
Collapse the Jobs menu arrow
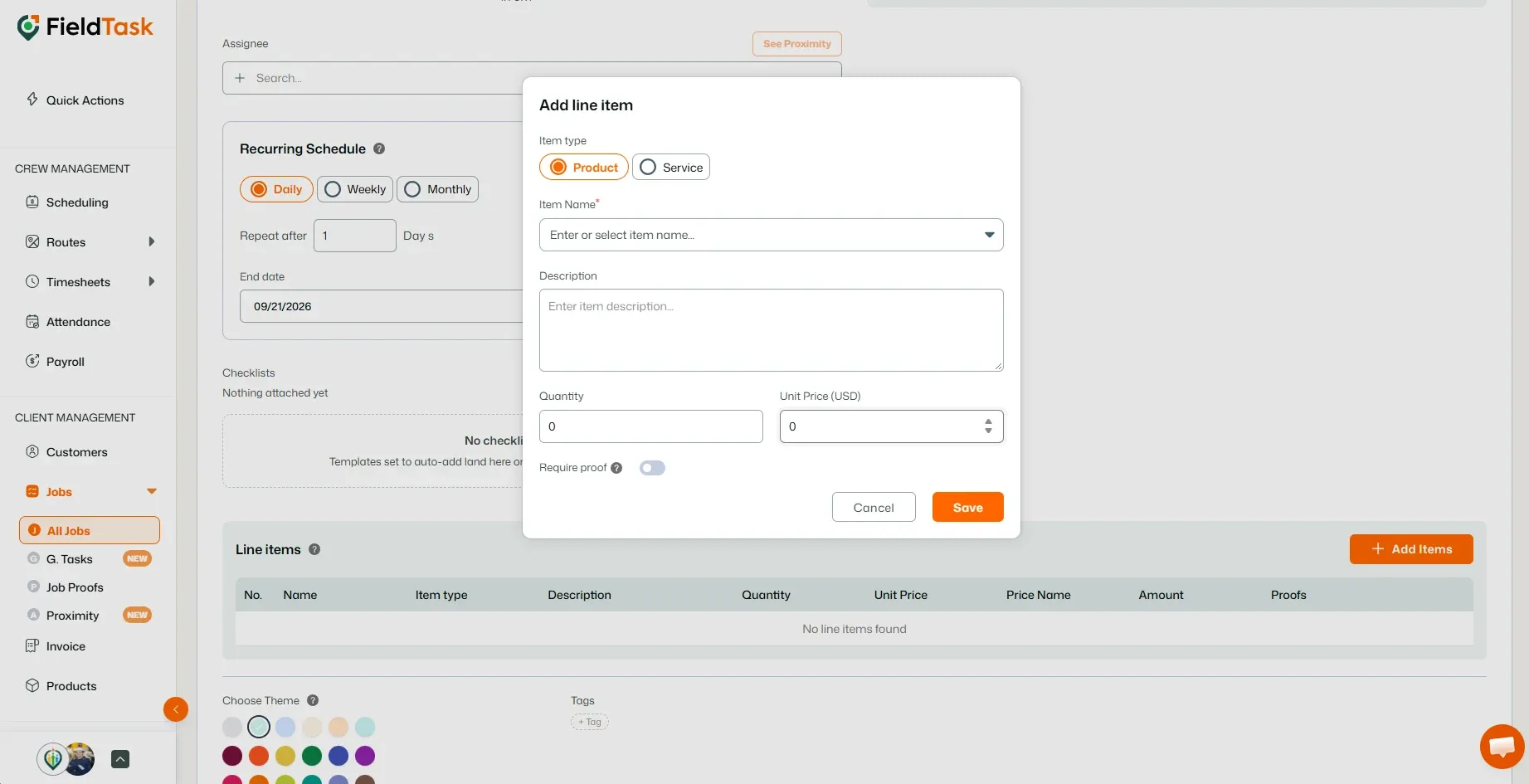(152, 491)
